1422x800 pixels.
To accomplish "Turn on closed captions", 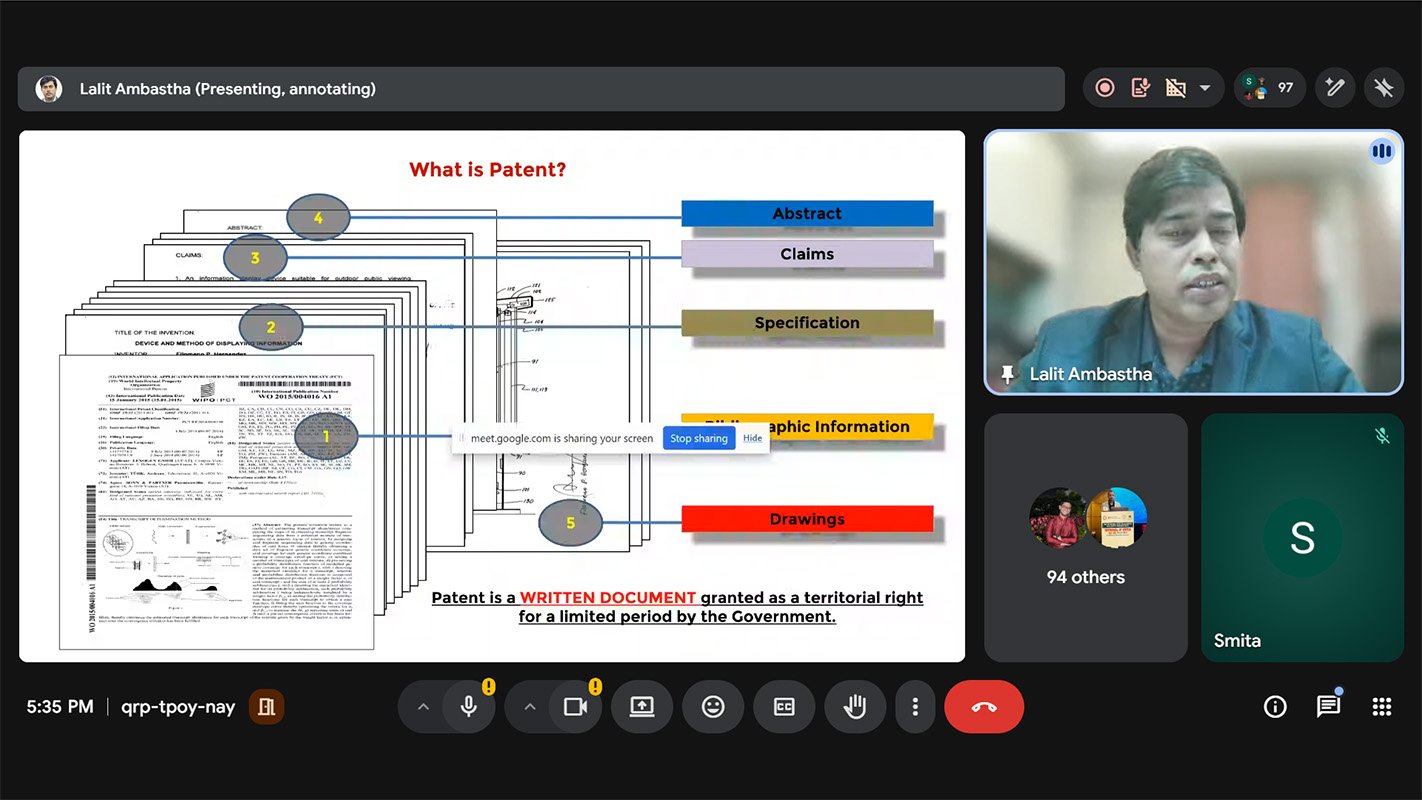I will tap(784, 707).
